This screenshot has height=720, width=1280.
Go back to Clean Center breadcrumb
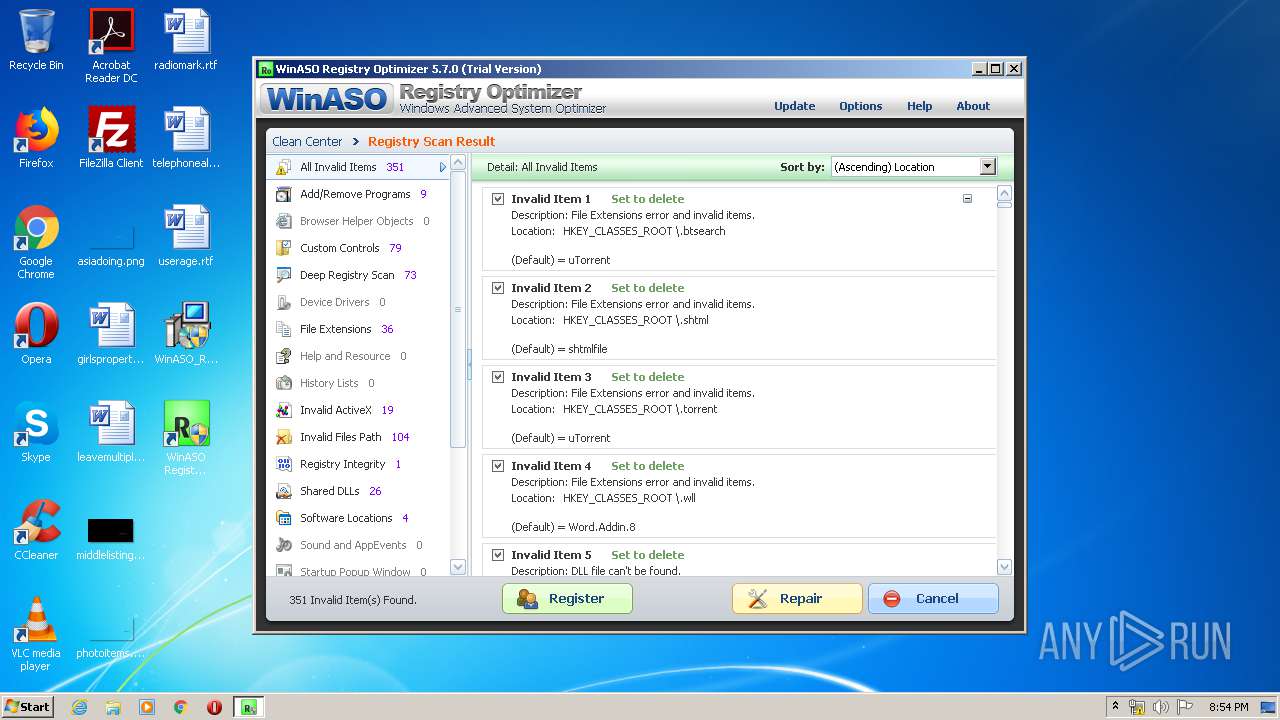point(307,142)
